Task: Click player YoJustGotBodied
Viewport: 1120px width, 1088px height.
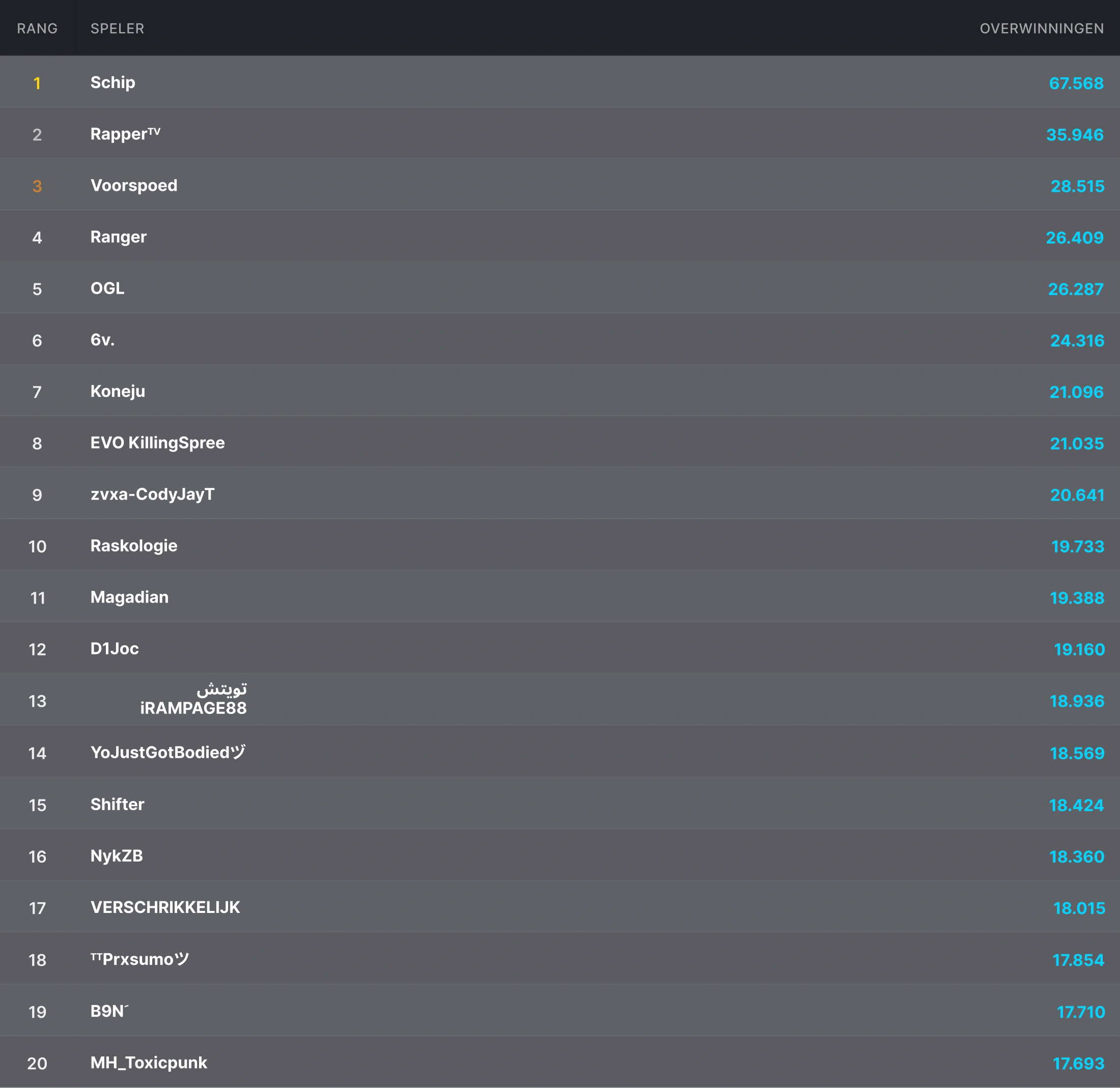Action: tap(167, 753)
